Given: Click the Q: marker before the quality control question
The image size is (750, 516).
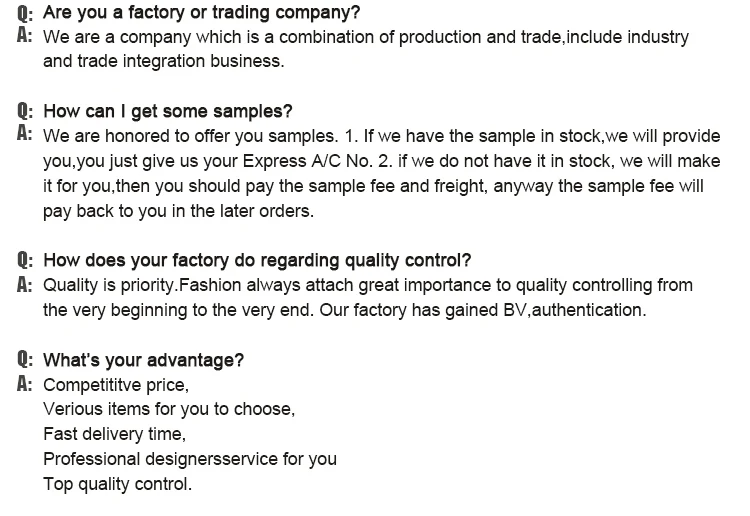Looking at the screenshot, I should tap(26, 260).
